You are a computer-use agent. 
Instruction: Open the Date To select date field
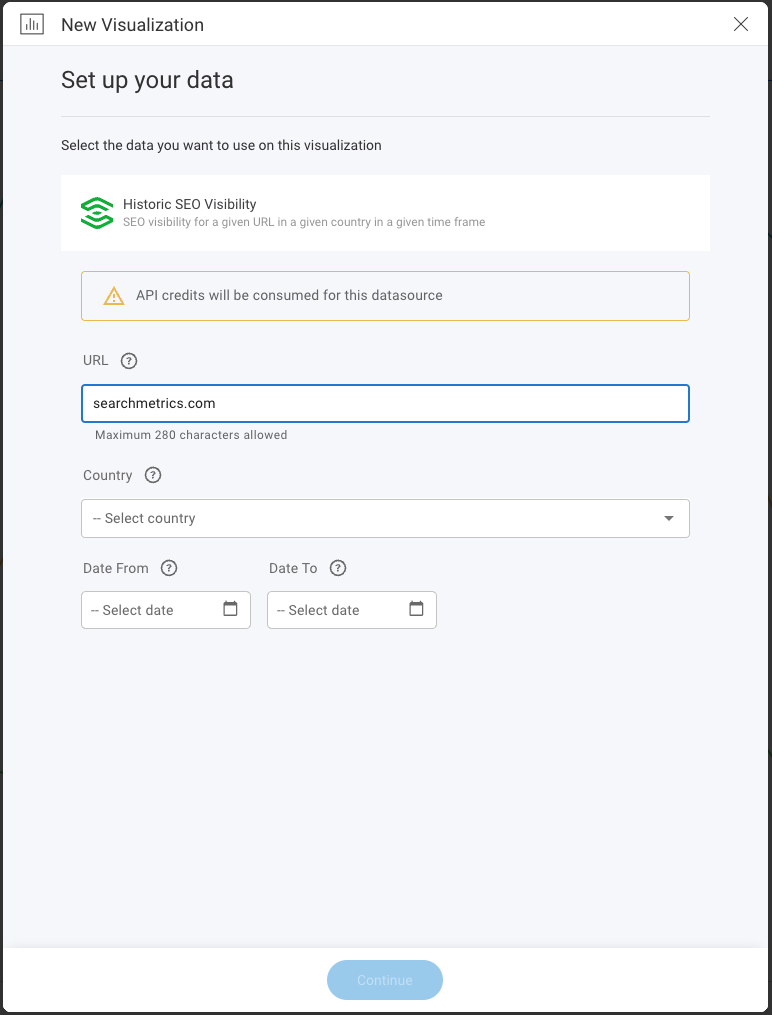(x=351, y=610)
